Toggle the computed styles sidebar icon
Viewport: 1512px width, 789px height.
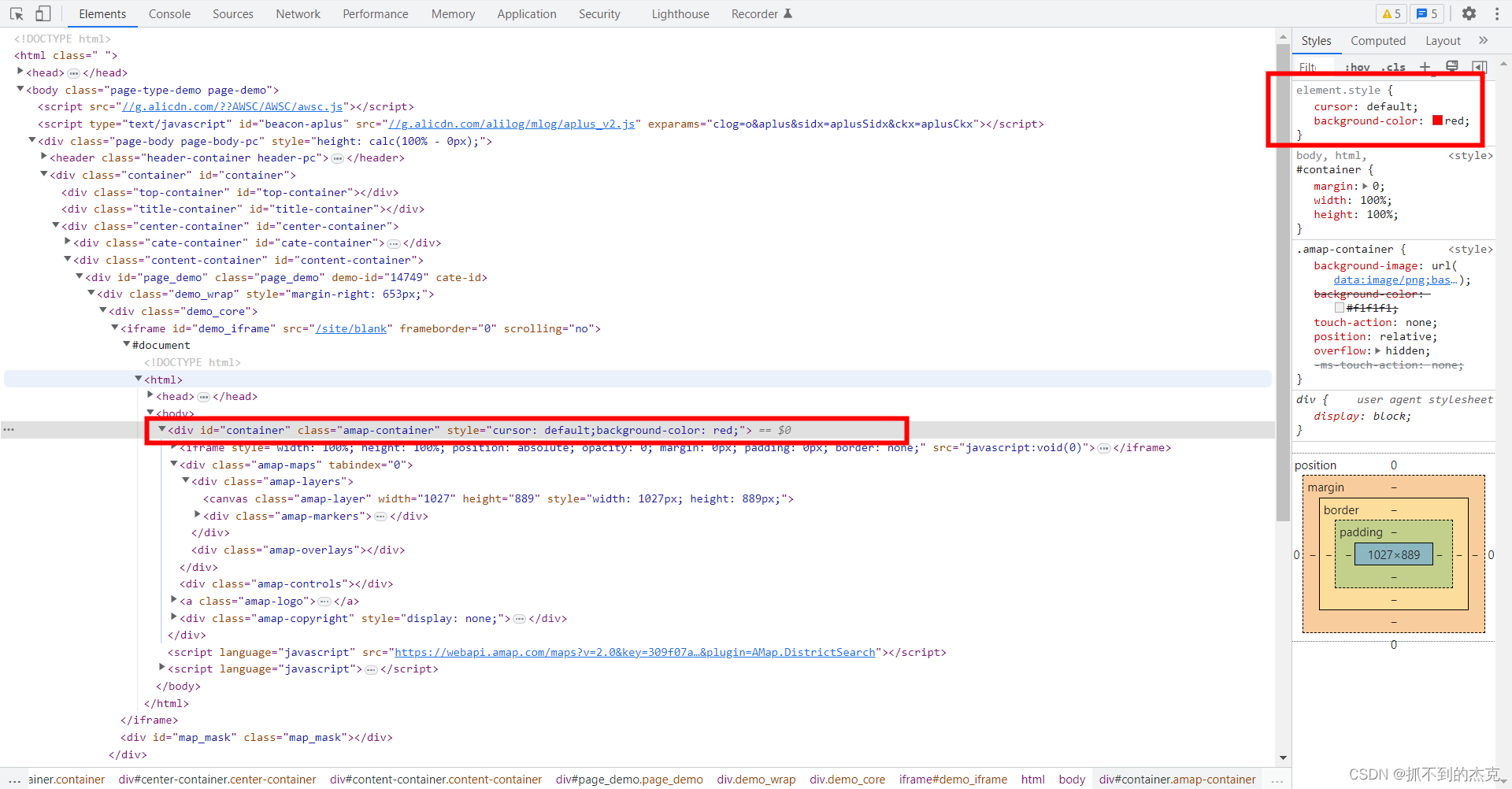pos(1480,67)
